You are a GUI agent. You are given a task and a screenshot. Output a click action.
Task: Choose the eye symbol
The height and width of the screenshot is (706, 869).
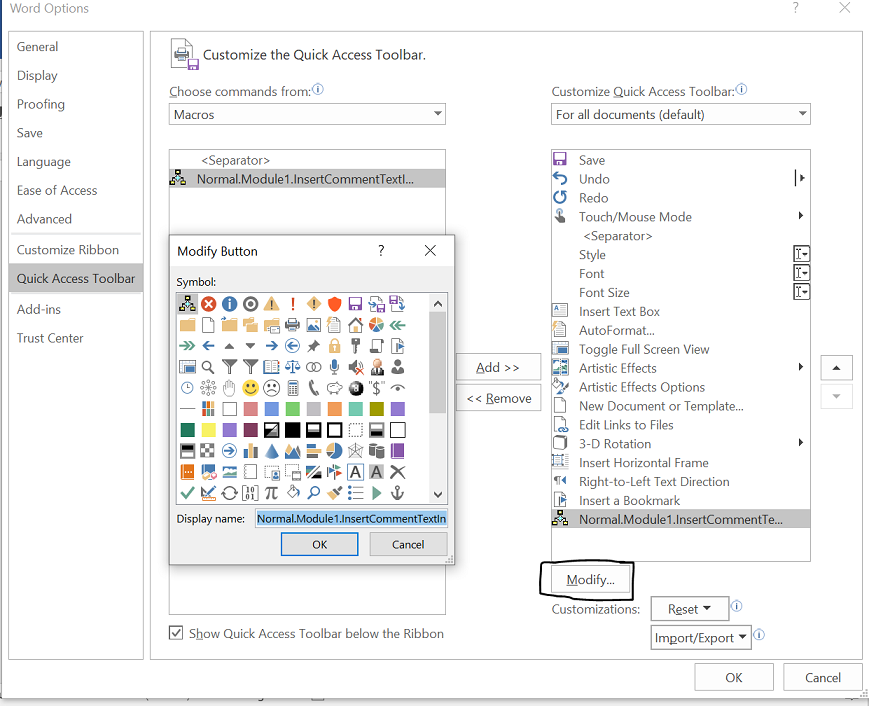397,388
